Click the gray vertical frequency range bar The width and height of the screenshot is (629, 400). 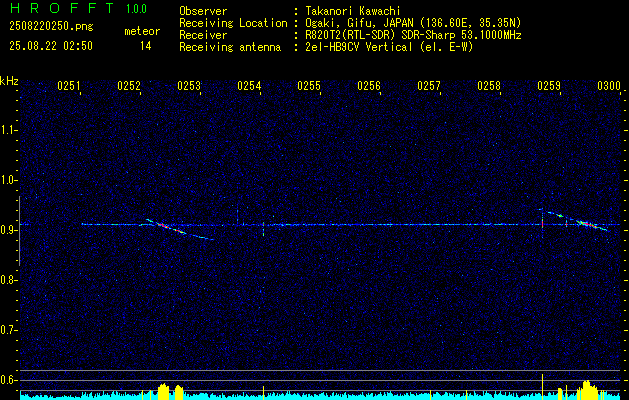point(19,231)
